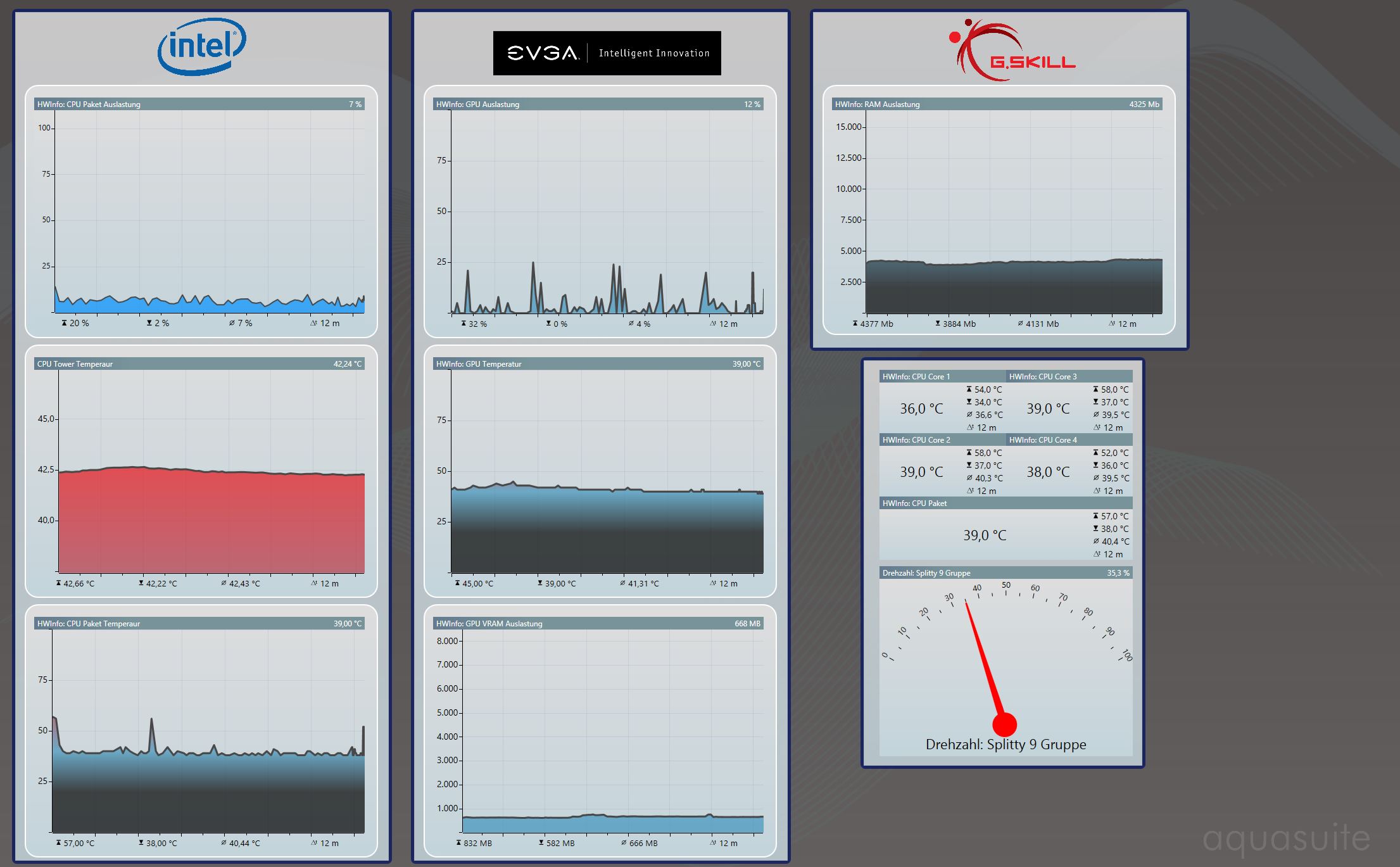Image resolution: width=1400 pixels, height=867 pixels.
Task: Click the red hub of the Drehzahl gauge needle
Action: 1004,725
